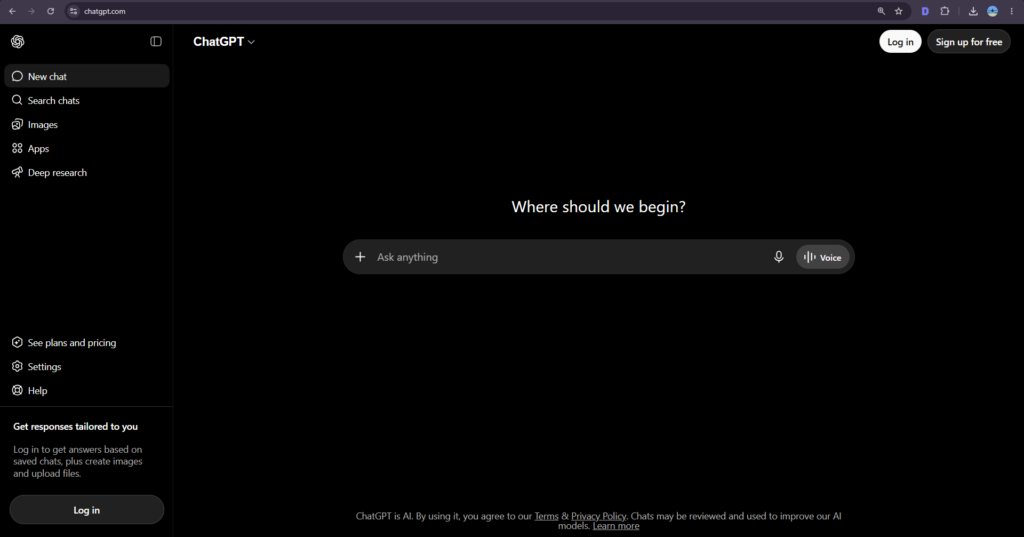
Task: Click the Deep research telescope icon
Action: (17, 172)
